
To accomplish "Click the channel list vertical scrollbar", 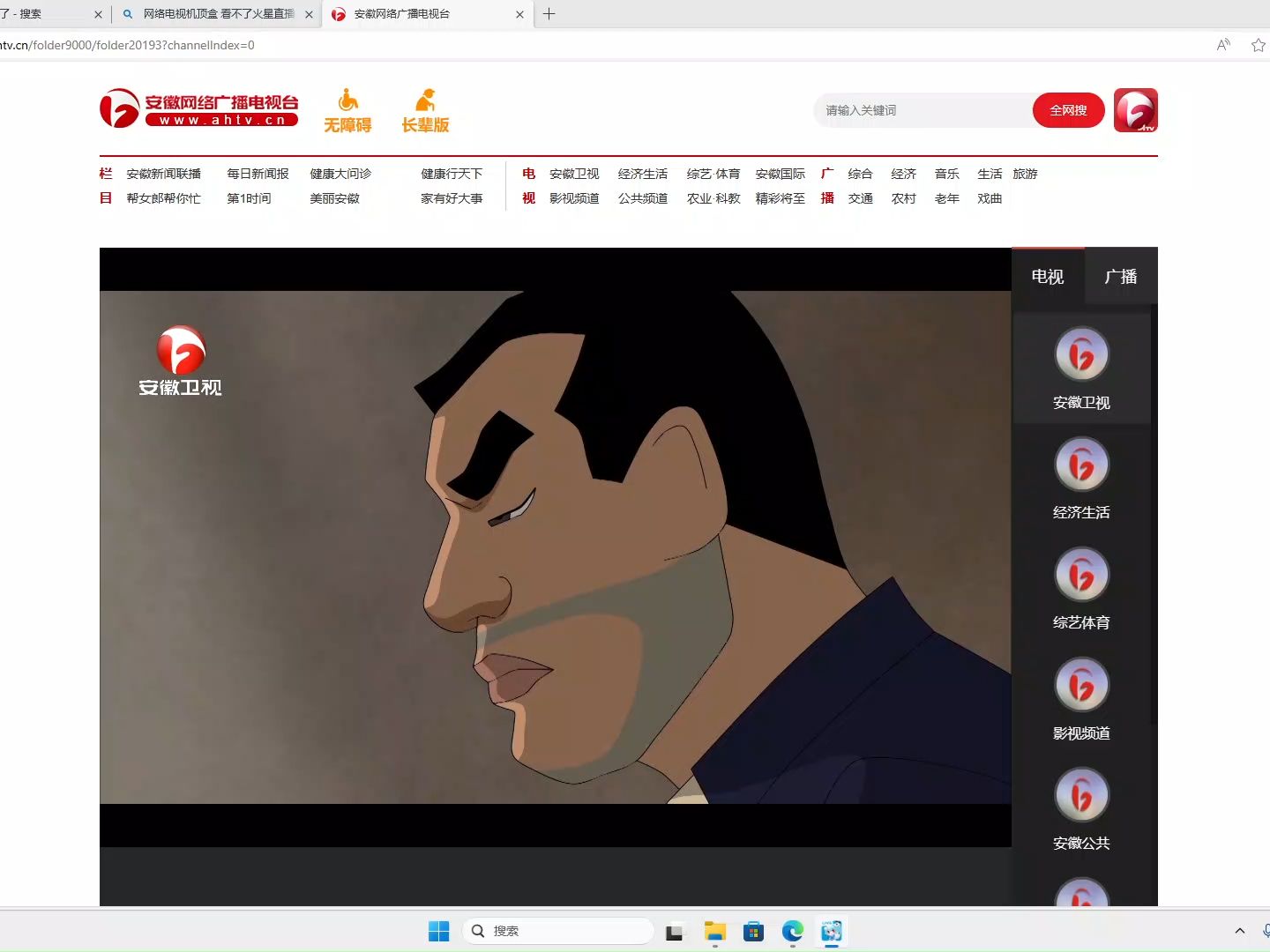I will click(1154, 516).
